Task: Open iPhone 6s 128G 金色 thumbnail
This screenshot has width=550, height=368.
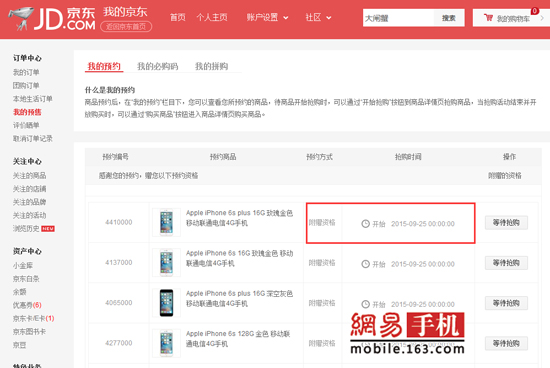Action: [x=166, y=343]
